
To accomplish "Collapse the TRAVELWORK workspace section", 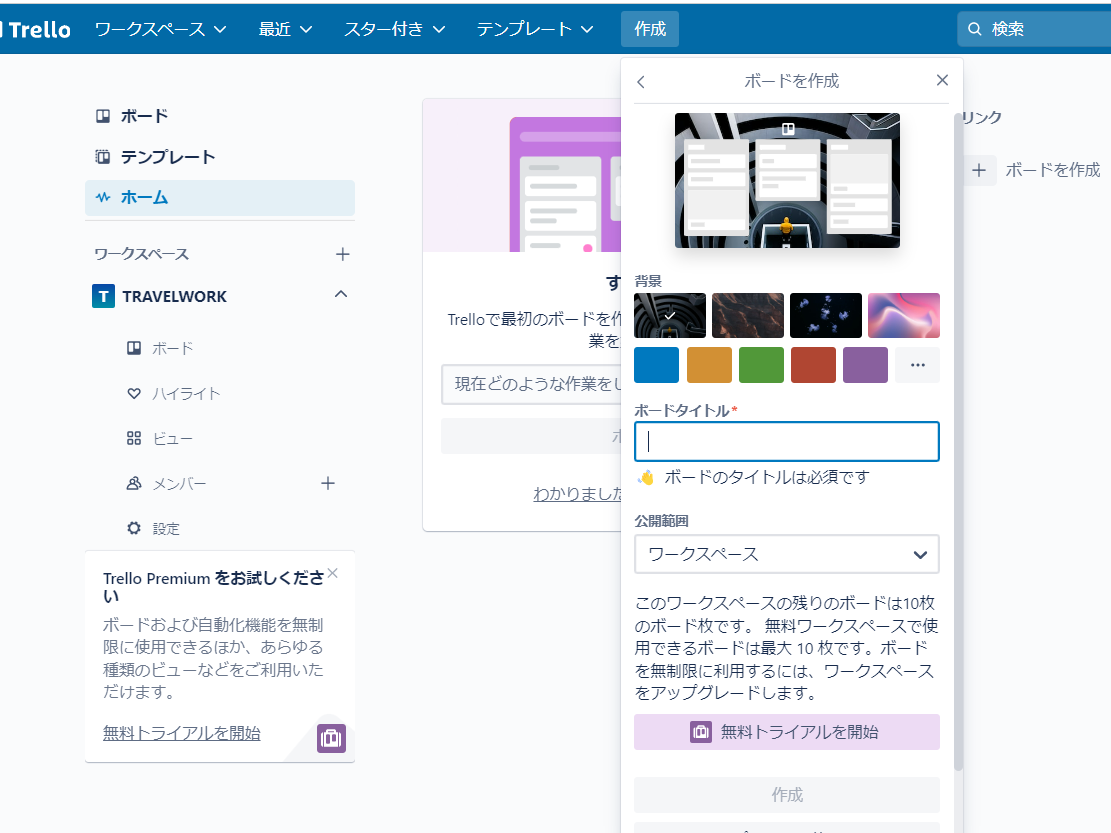I will 341,294.
